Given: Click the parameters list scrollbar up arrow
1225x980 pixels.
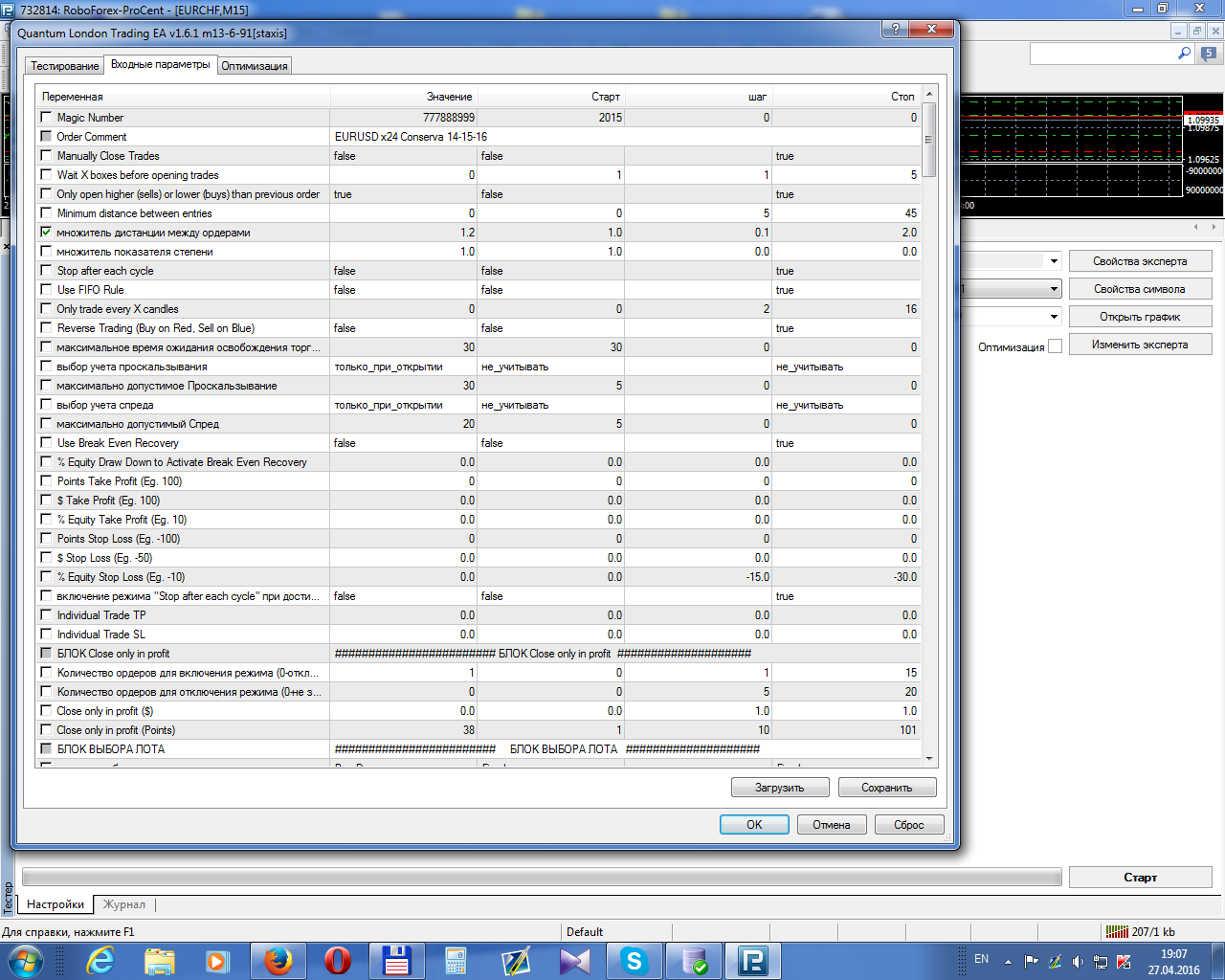Looking at the screenshot, I should point(928,94).
